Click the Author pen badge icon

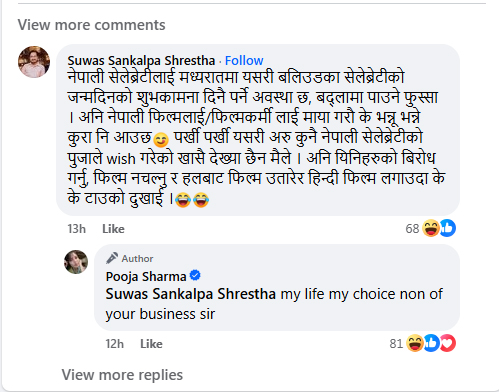112,258
